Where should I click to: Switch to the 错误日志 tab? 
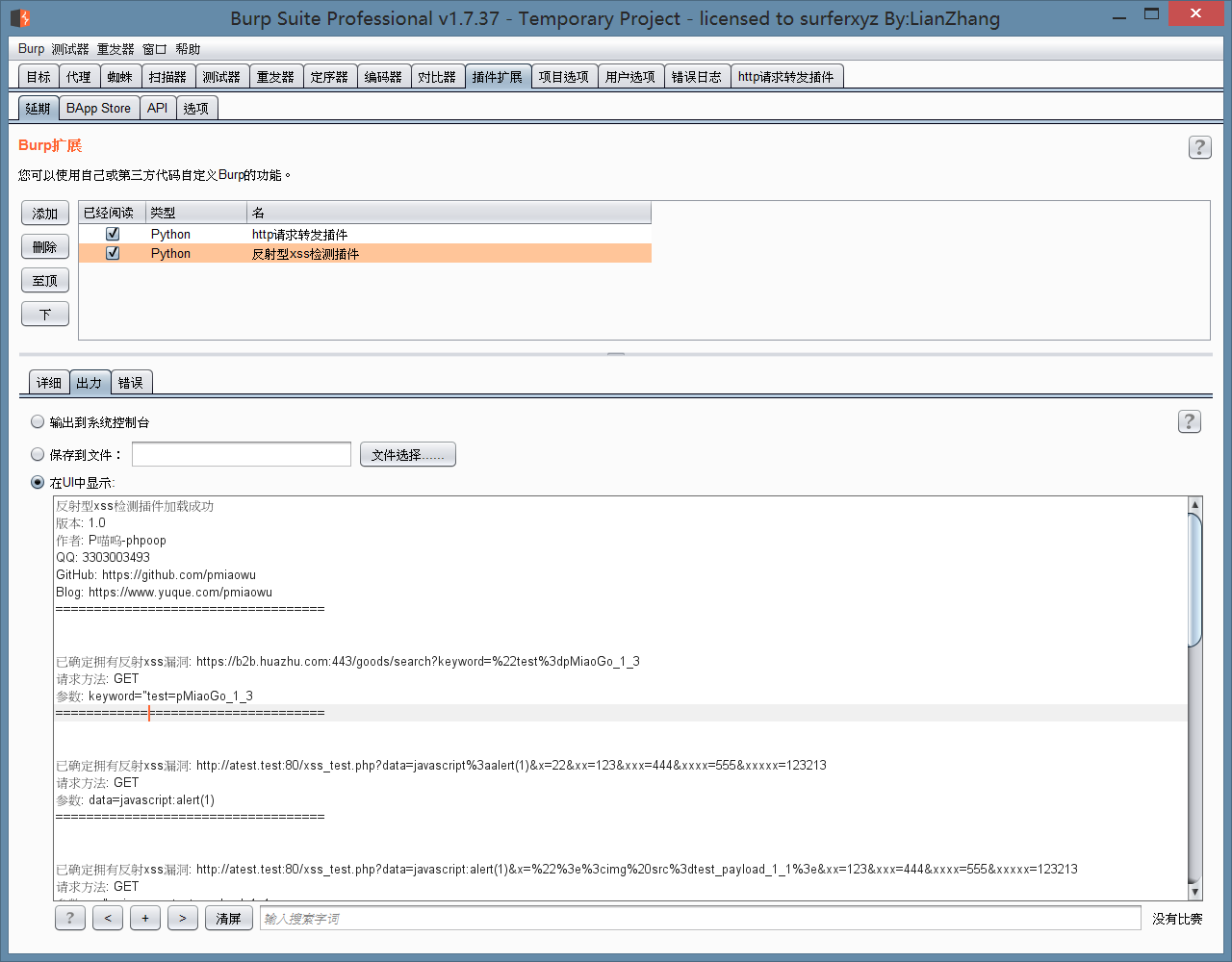coord(697,77)
